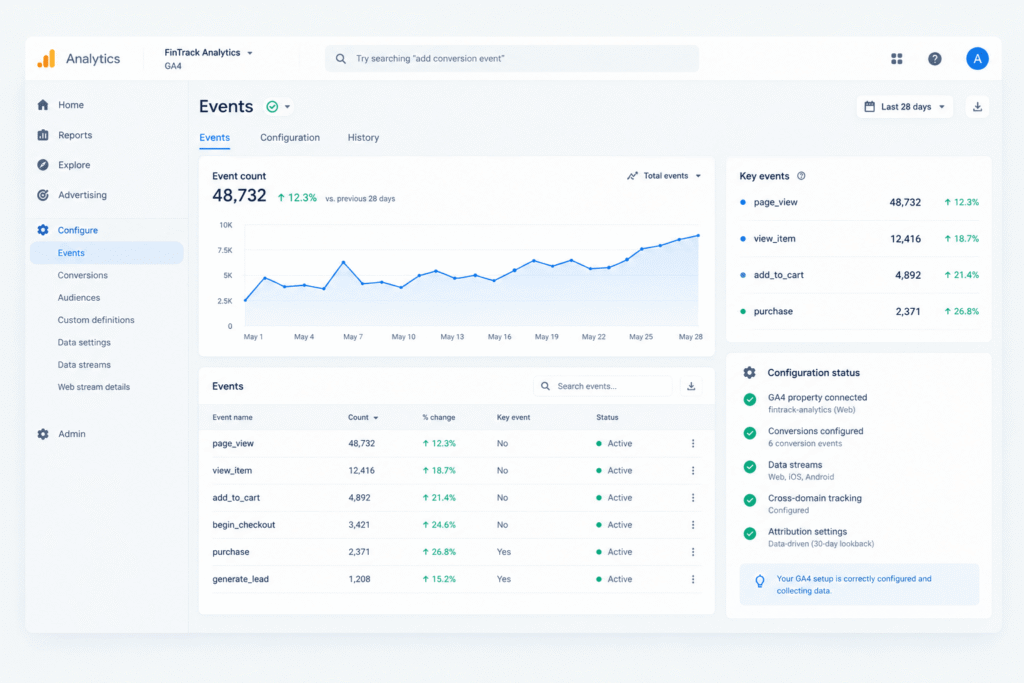Click the begin_checkout event name

pos(244,525)
